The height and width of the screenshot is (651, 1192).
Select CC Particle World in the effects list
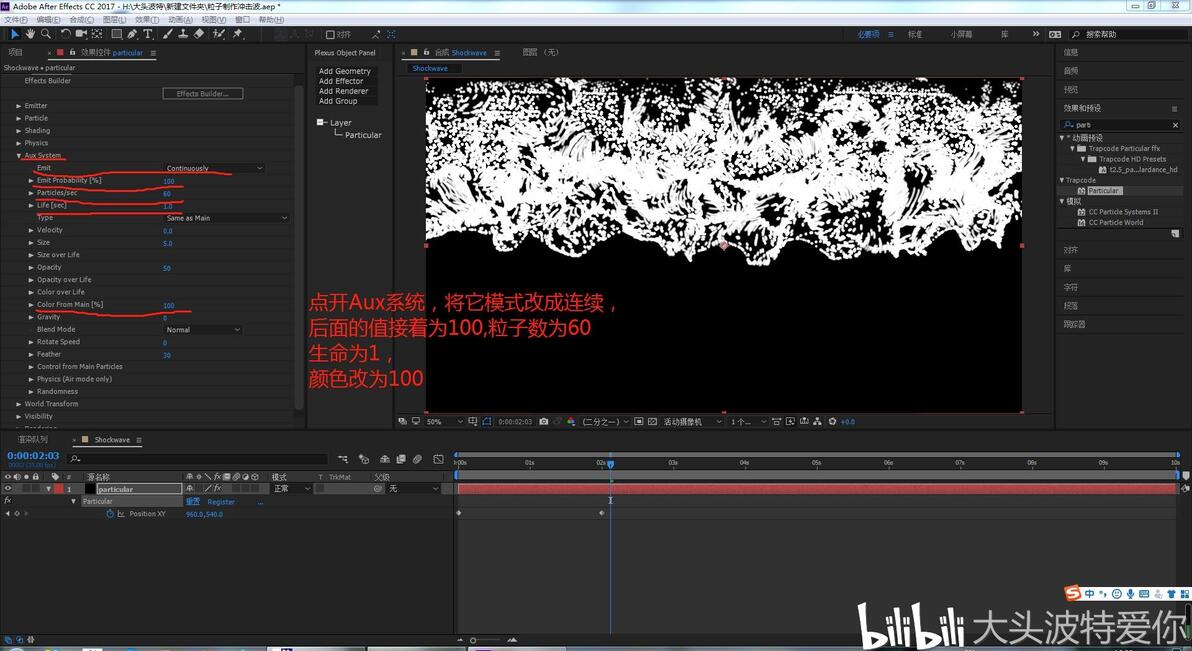click(x=1115, y=223)
